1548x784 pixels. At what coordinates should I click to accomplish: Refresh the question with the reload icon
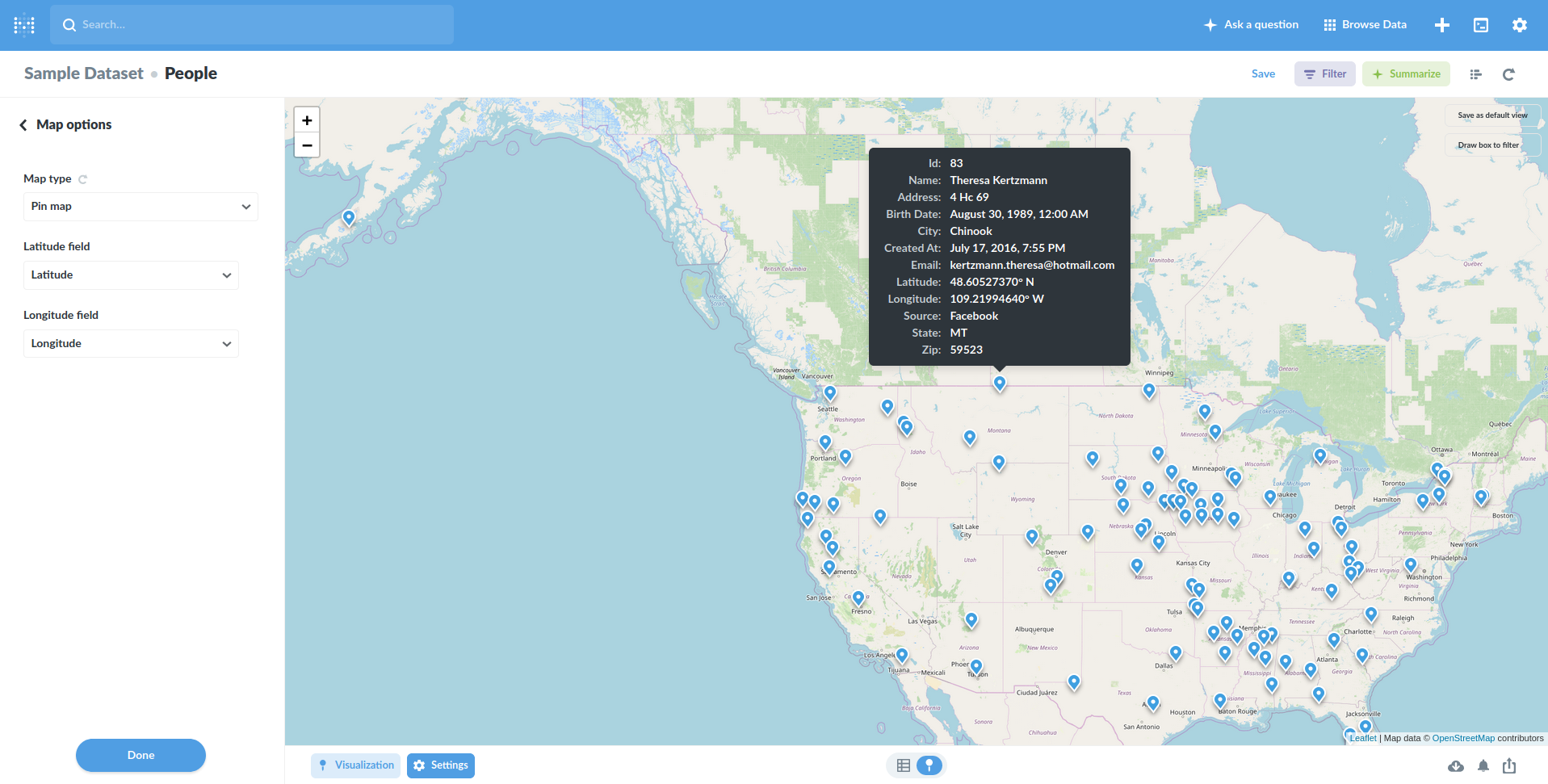(1508, 74)
